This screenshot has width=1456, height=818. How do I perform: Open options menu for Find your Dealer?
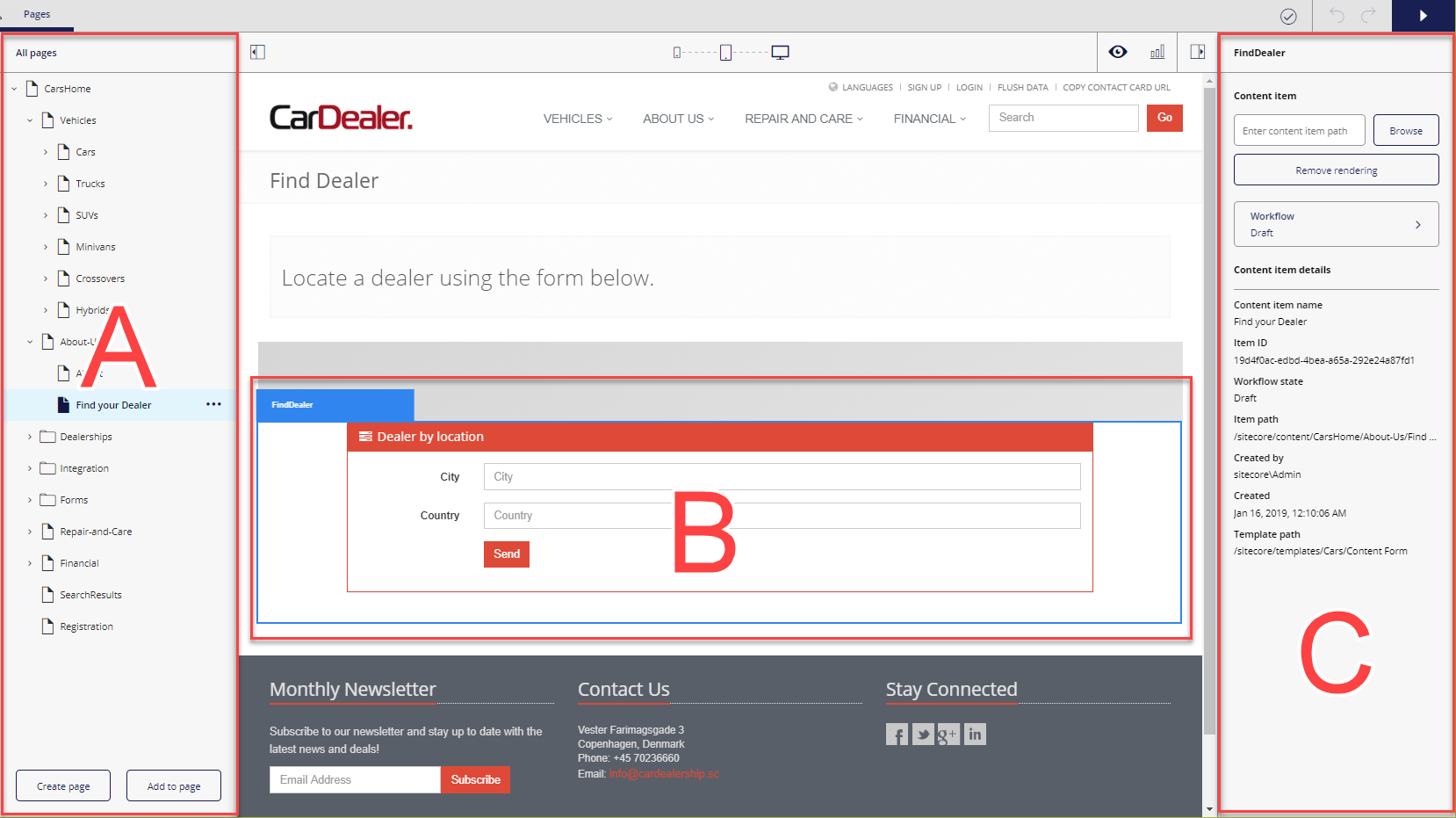coord(213,404)
